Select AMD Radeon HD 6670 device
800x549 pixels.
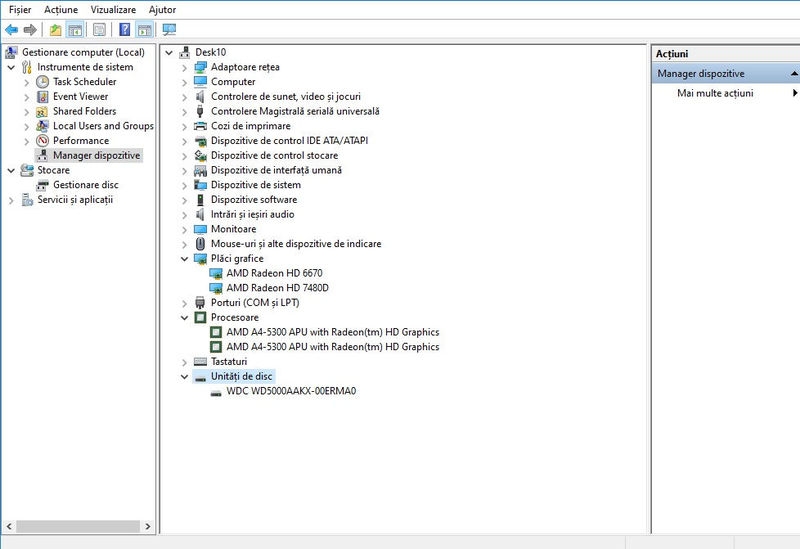(x=274, y=273)
